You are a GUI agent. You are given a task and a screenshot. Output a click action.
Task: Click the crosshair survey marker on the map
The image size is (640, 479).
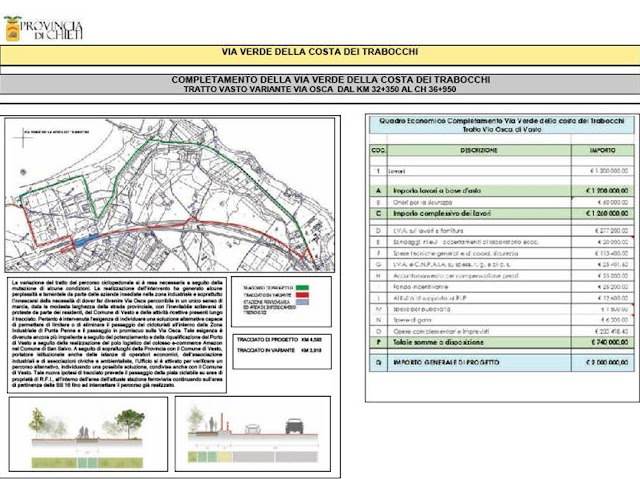coord(23,137)
